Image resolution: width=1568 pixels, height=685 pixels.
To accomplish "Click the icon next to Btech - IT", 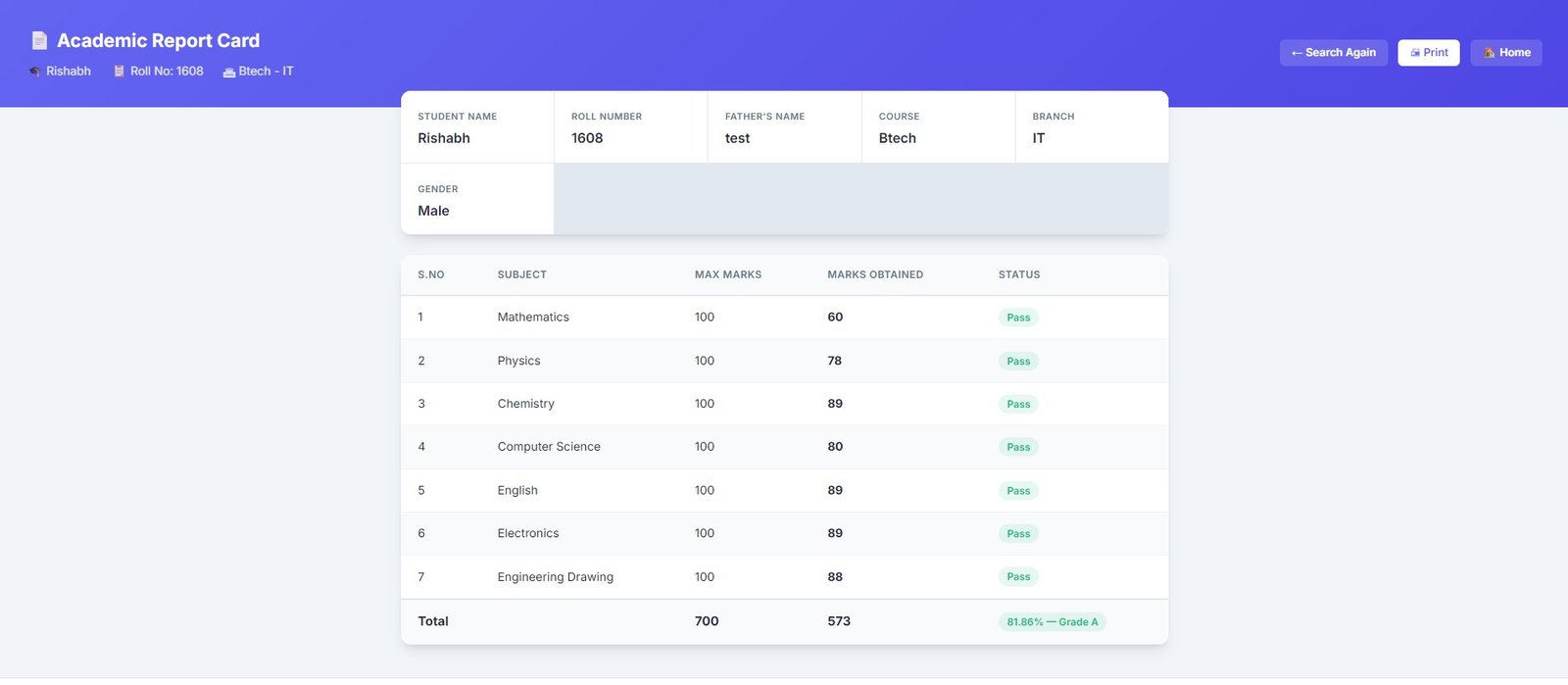I will (228, 72).
